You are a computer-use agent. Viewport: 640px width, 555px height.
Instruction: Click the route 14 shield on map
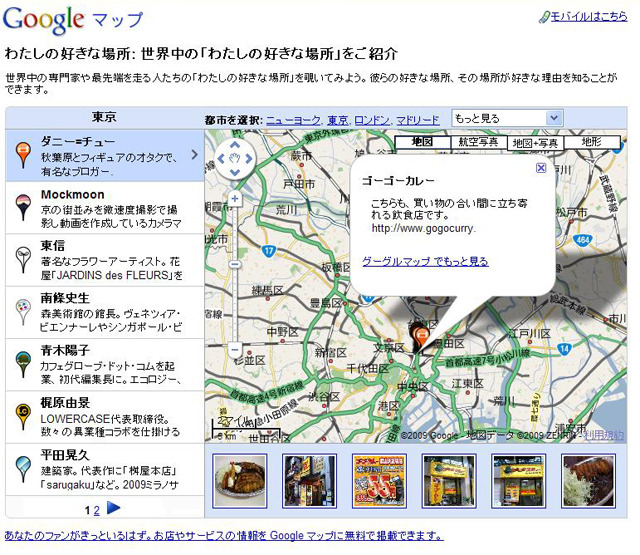[x=564, y=349]
